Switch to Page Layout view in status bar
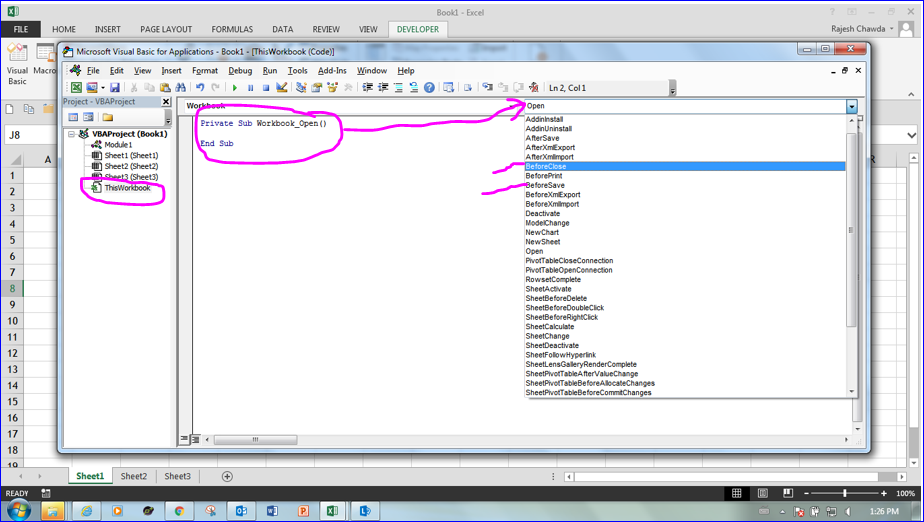924x522 pixels. [763, 493]
